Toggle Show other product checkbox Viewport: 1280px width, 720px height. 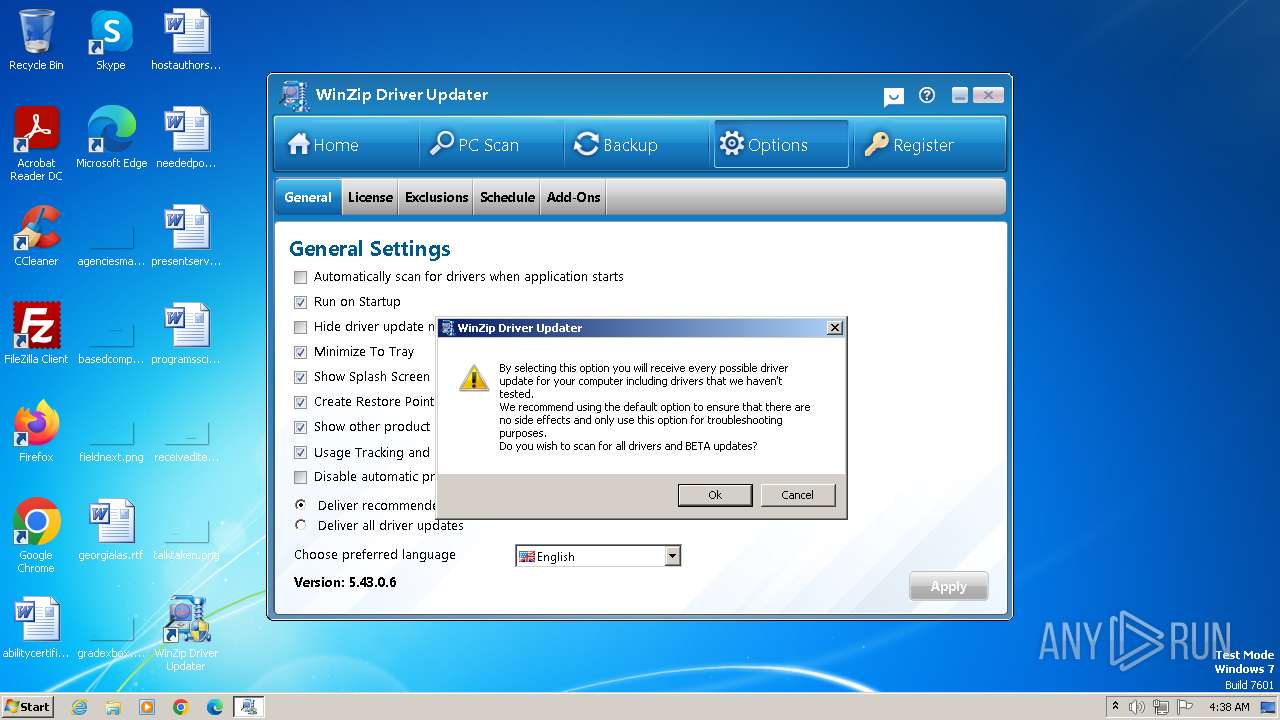click(300, 427)
